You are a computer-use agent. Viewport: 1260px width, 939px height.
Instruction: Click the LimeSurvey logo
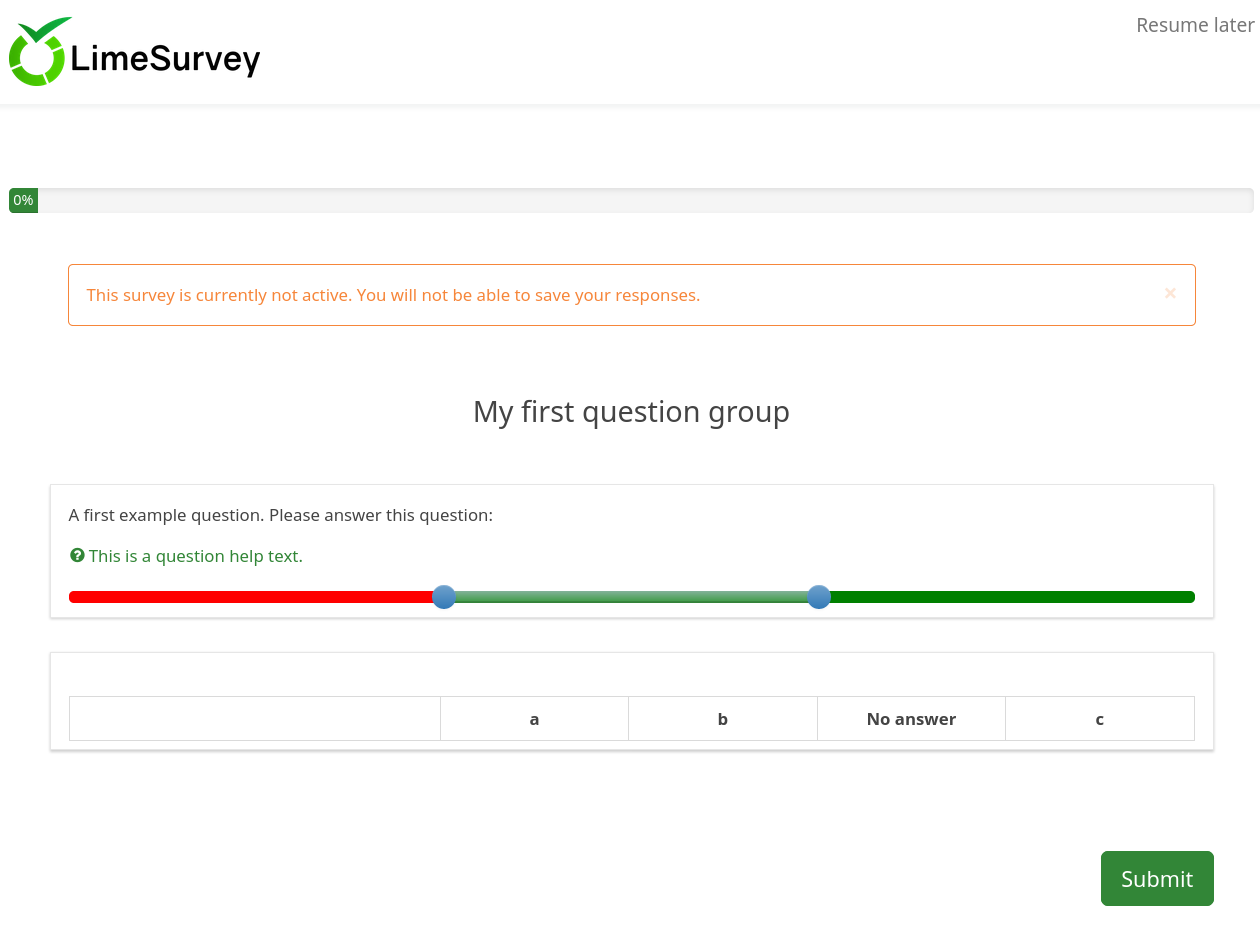134,52
